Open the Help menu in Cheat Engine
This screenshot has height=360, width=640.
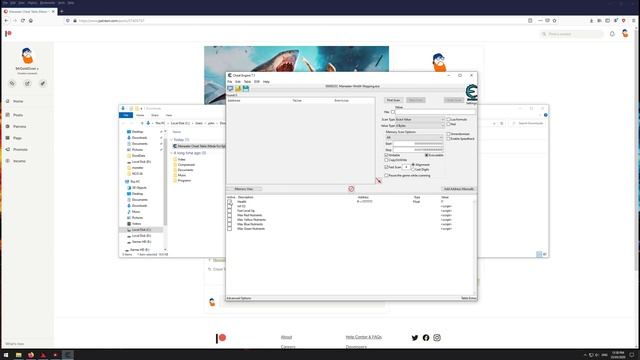pos(266,82)
